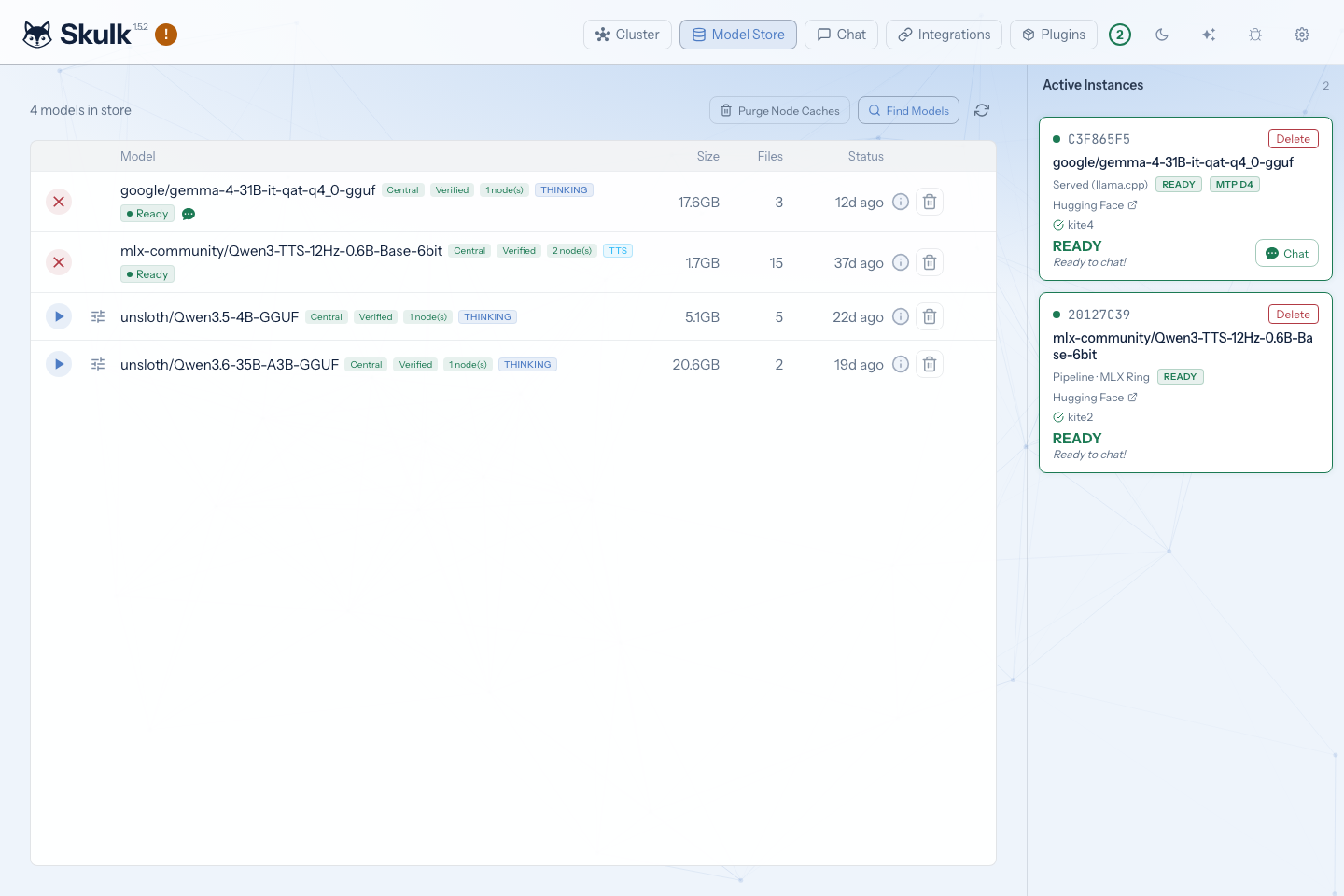Image resolution: width=1344 pixels, height=896 pixels.
Task: Show info for Qwen3.5-4B-GGUF model
Action: click(x=901, y=316)
